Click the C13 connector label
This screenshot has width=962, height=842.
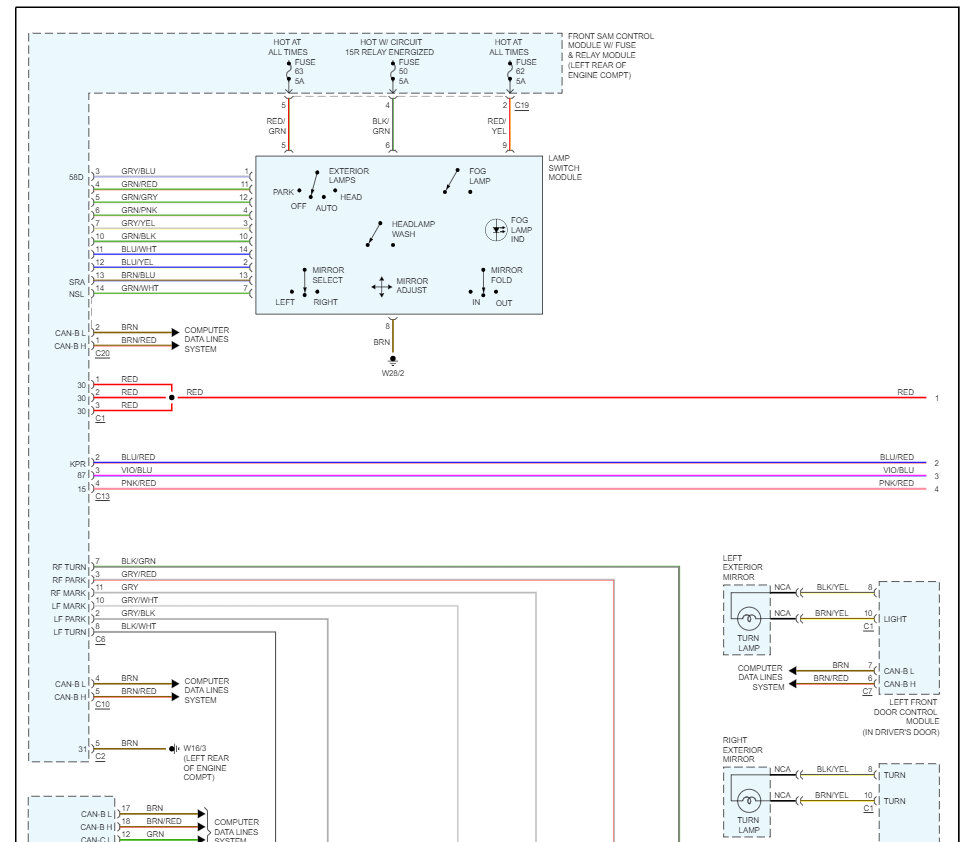point(102,496)
